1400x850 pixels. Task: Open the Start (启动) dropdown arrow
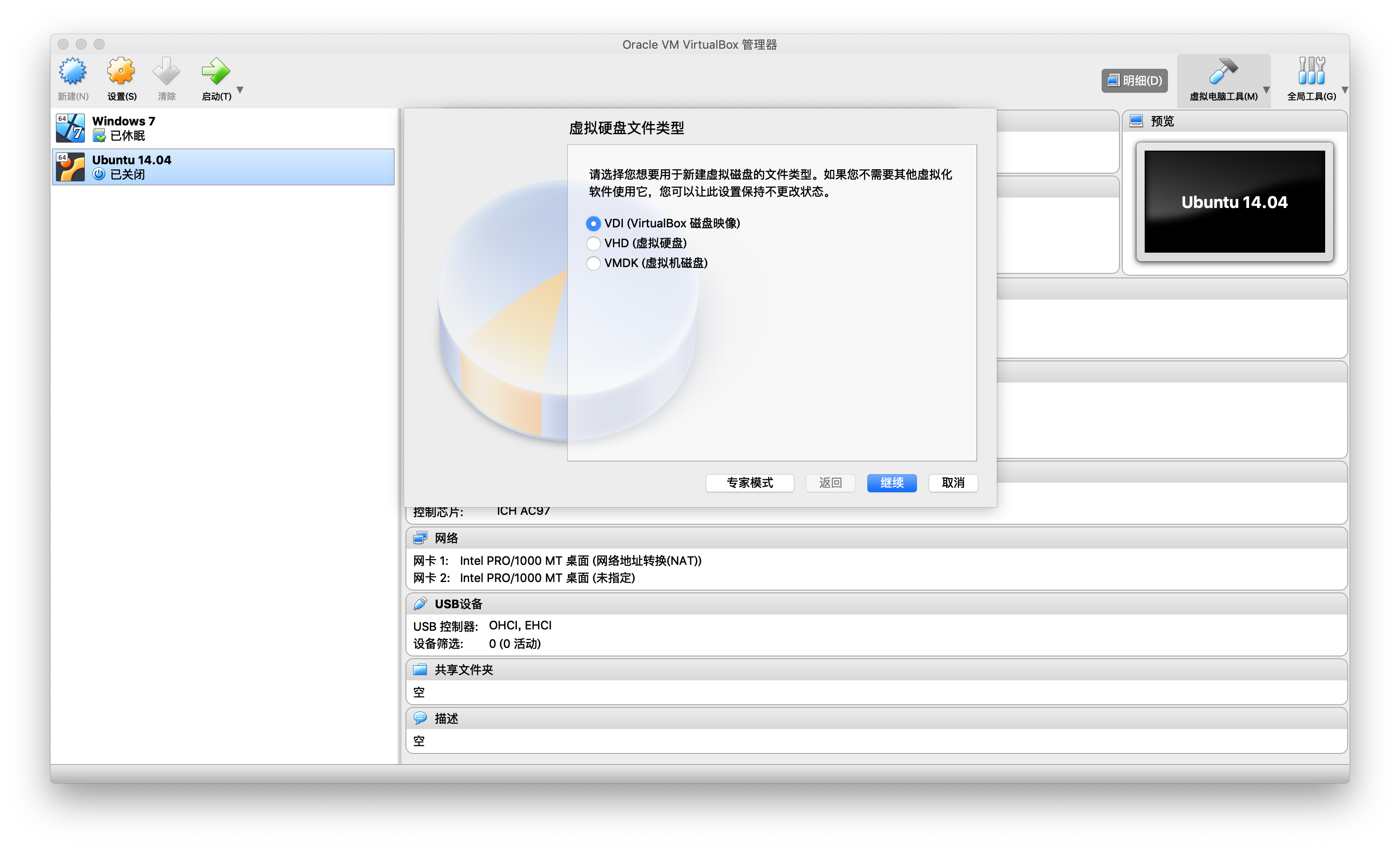coord(240,90)
